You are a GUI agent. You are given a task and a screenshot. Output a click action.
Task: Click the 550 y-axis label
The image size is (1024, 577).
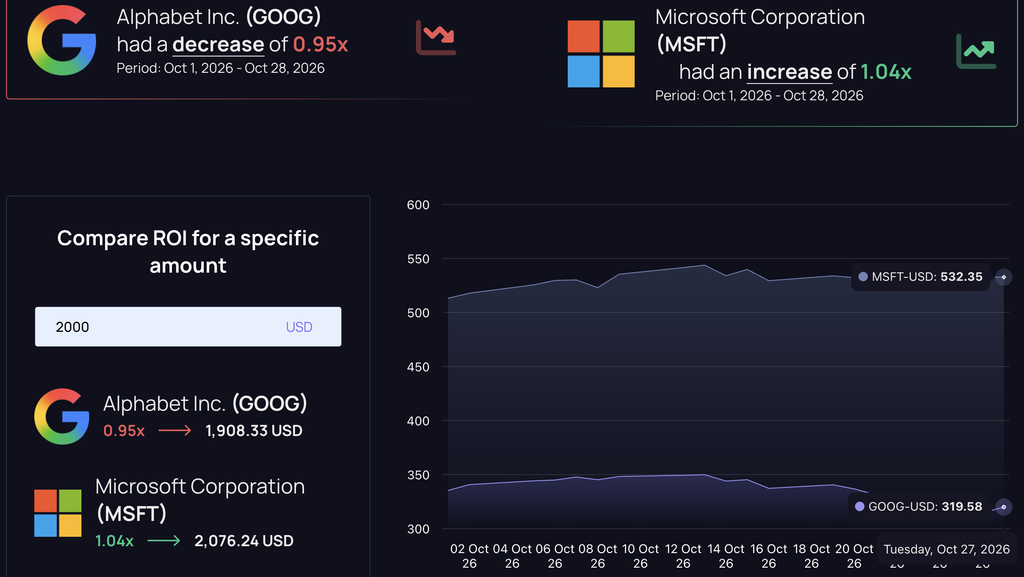[x=418, y=259]
